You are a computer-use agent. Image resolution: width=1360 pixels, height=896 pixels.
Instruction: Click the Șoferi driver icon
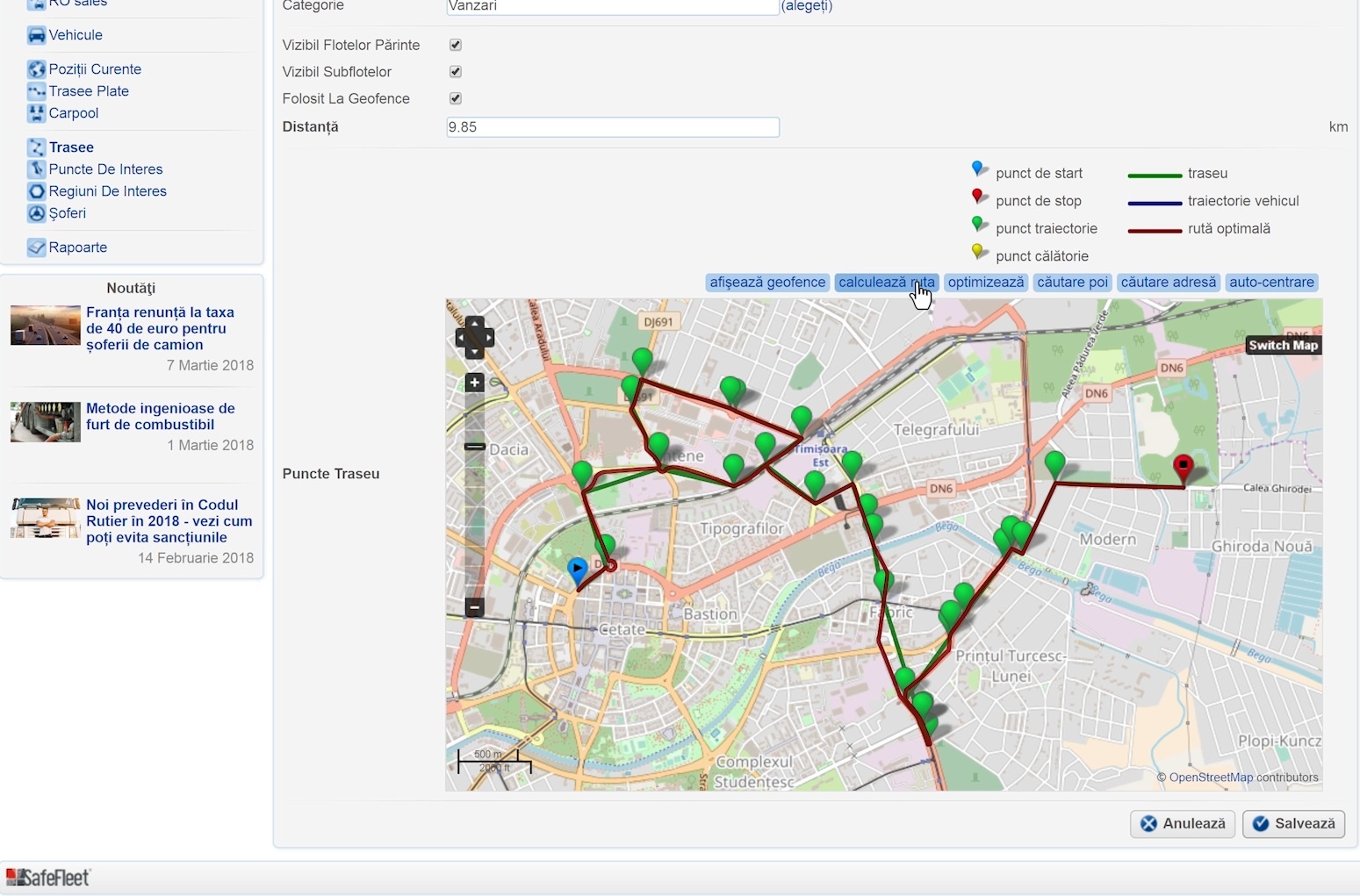click(x=36, y=213)
